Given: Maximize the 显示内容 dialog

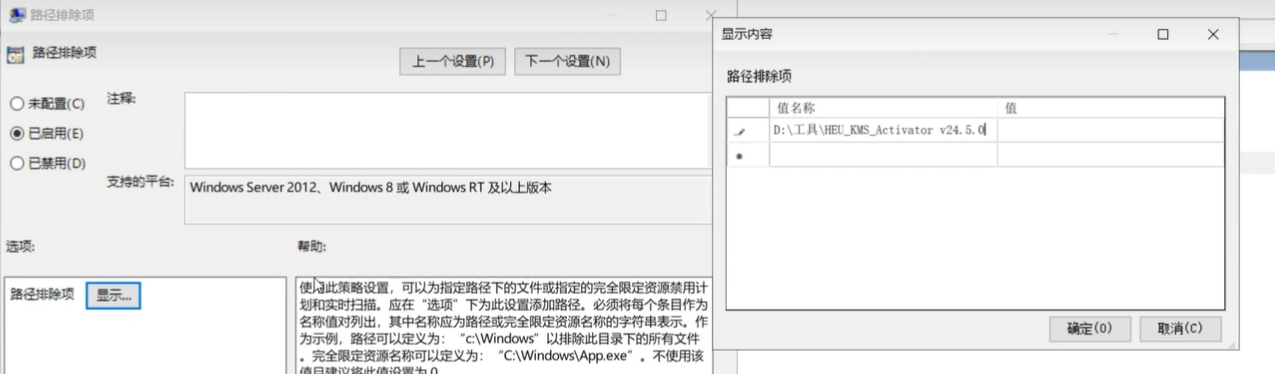Looking at the screenshot, I should click(x=1163, y=34).
